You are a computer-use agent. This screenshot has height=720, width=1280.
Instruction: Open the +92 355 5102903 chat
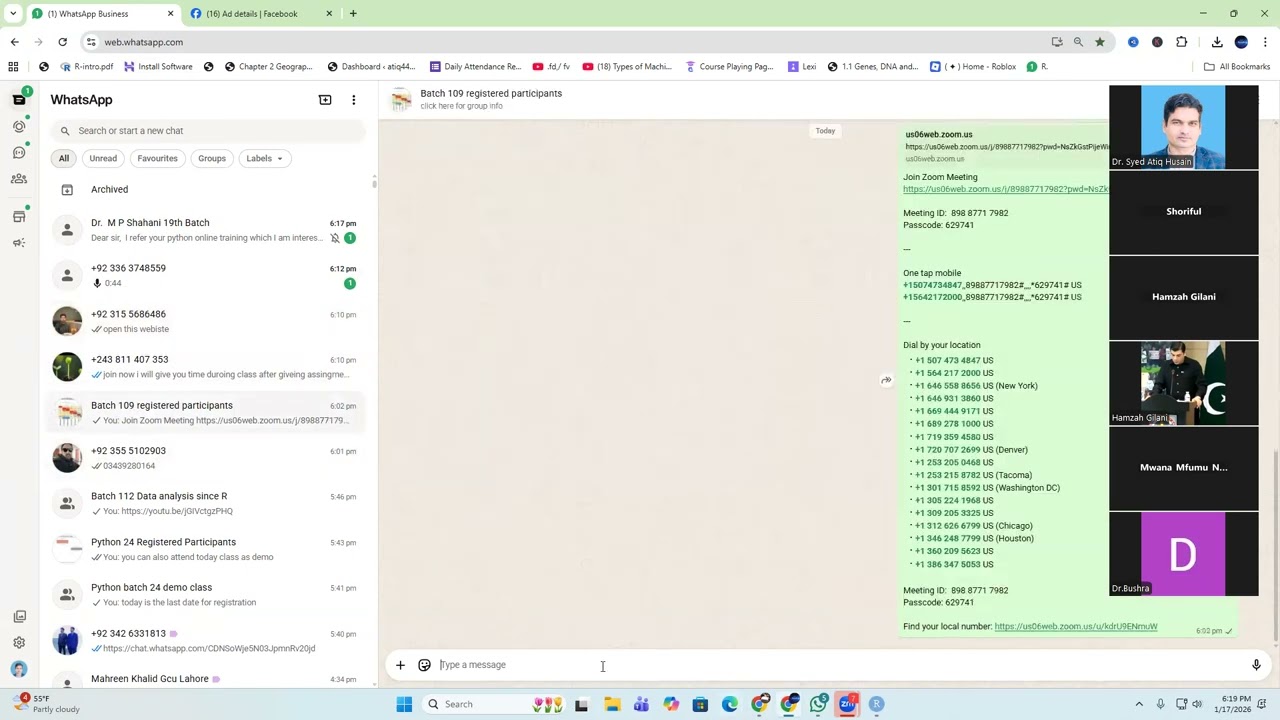pos(205,458)
